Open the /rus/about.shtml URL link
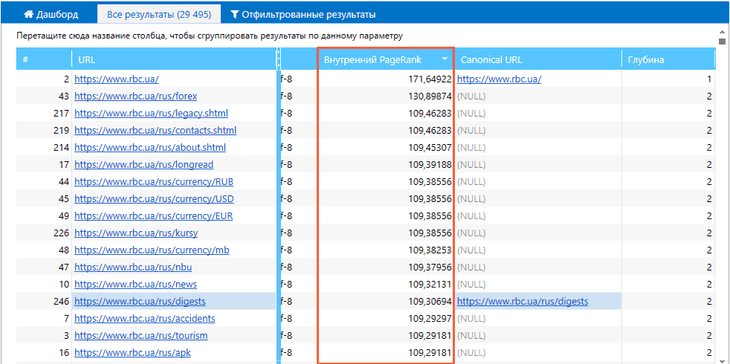Screen dimensions: 730x364 (150, 148)
